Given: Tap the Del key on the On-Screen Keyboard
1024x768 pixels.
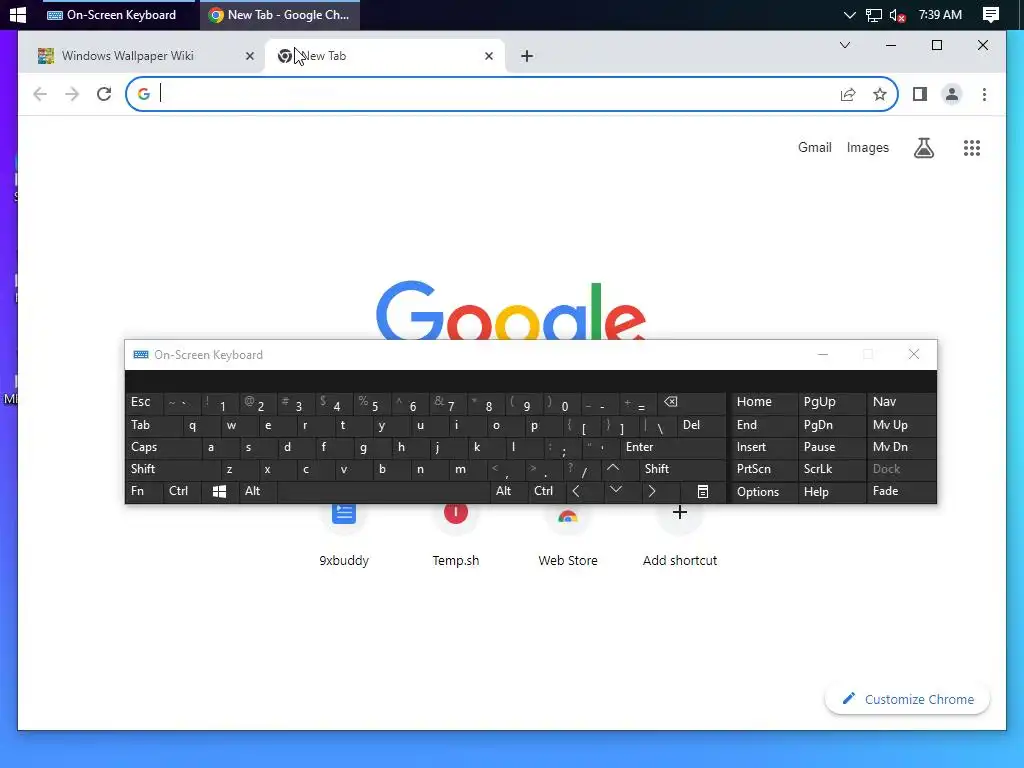Looking at the screenshot, I should click(700, 425).
